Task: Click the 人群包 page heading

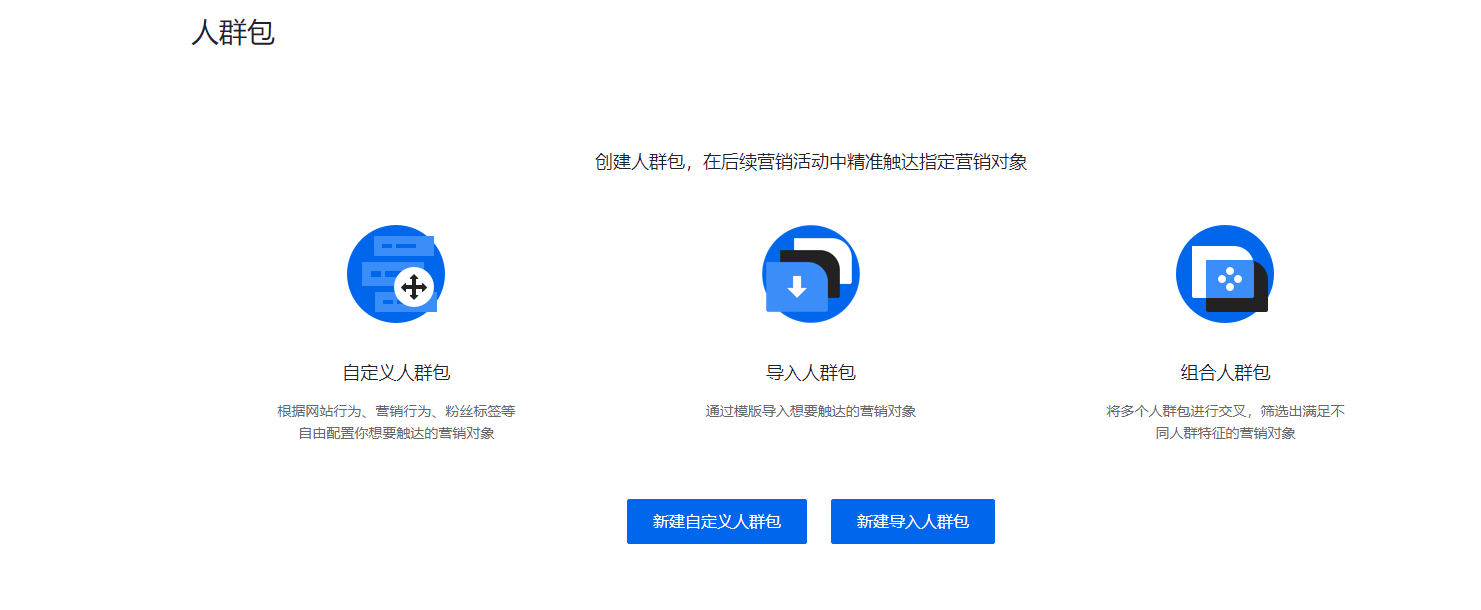Action: pyautogui.click(x=233, y=33)
